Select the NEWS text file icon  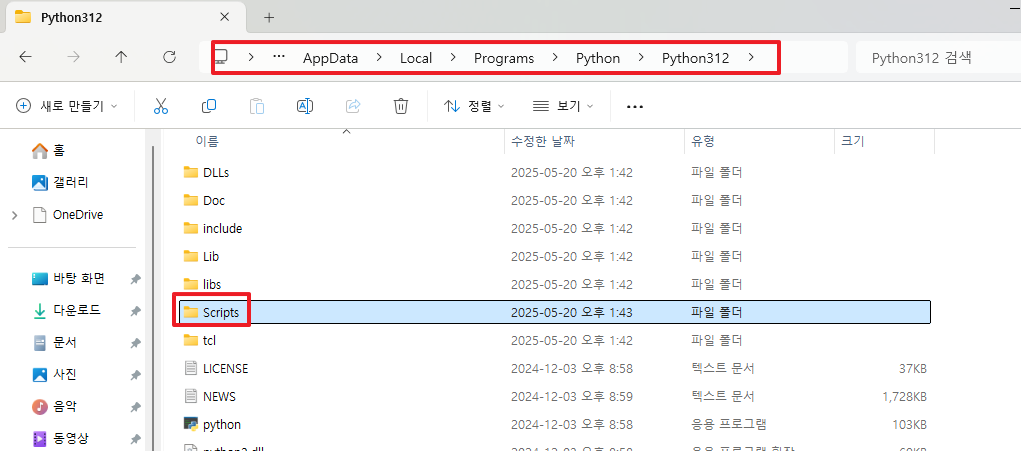pyautogui.click(x=190, y=396)
